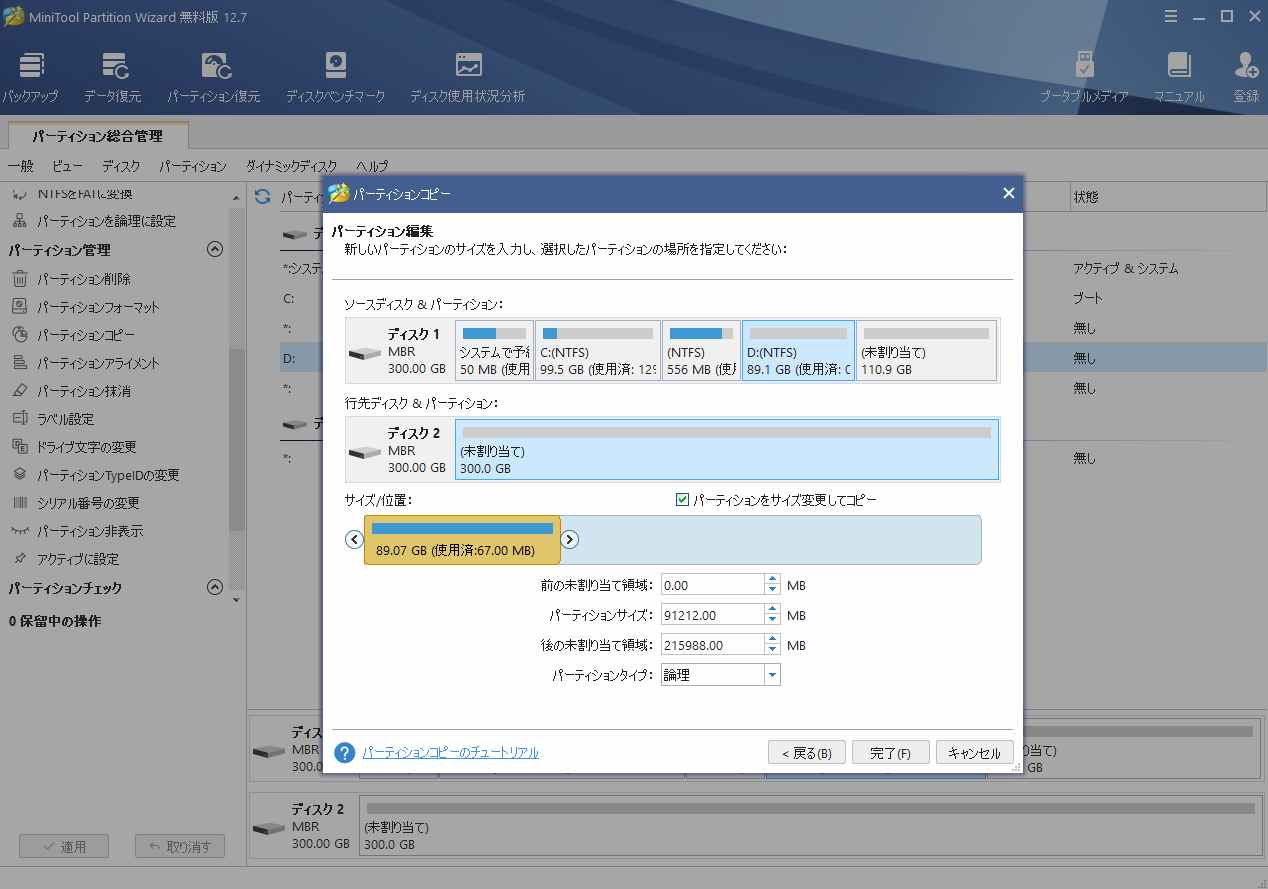Click the パーティションサイズ input field
The height and width of the screenshot is (889, 1268).
click(712, 614)
